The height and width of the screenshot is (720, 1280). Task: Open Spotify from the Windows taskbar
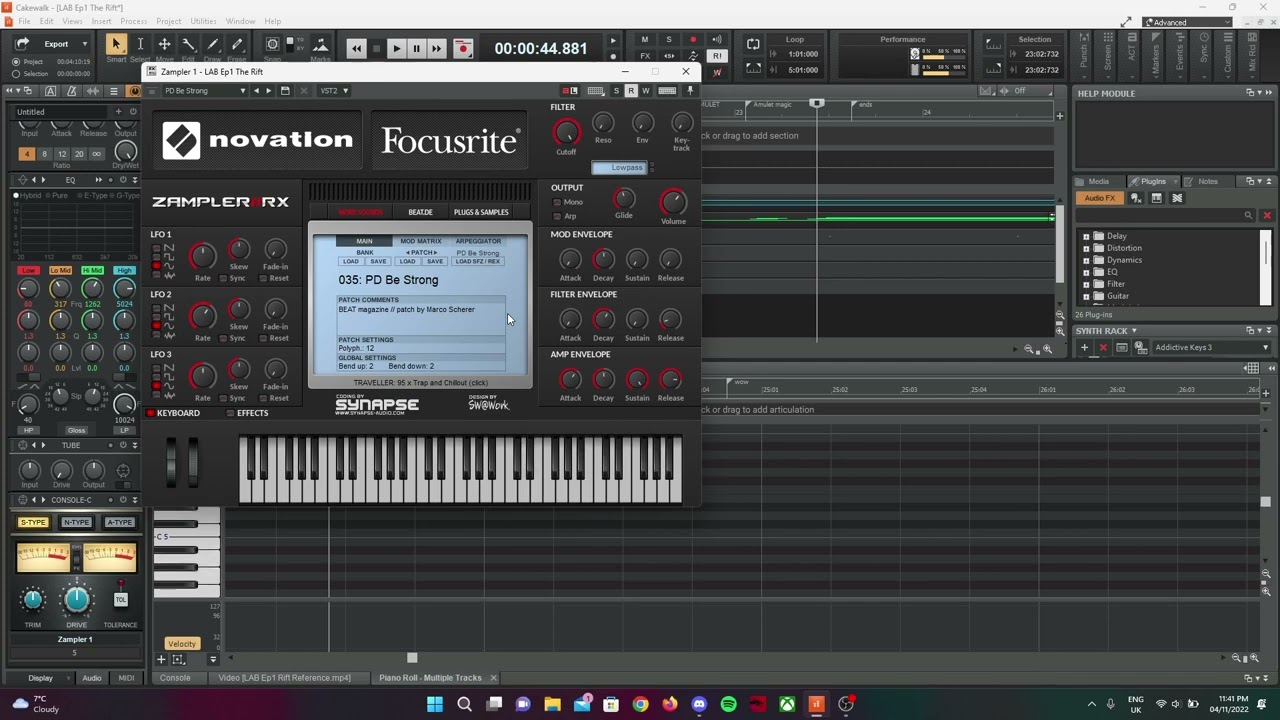pos(728,705)
